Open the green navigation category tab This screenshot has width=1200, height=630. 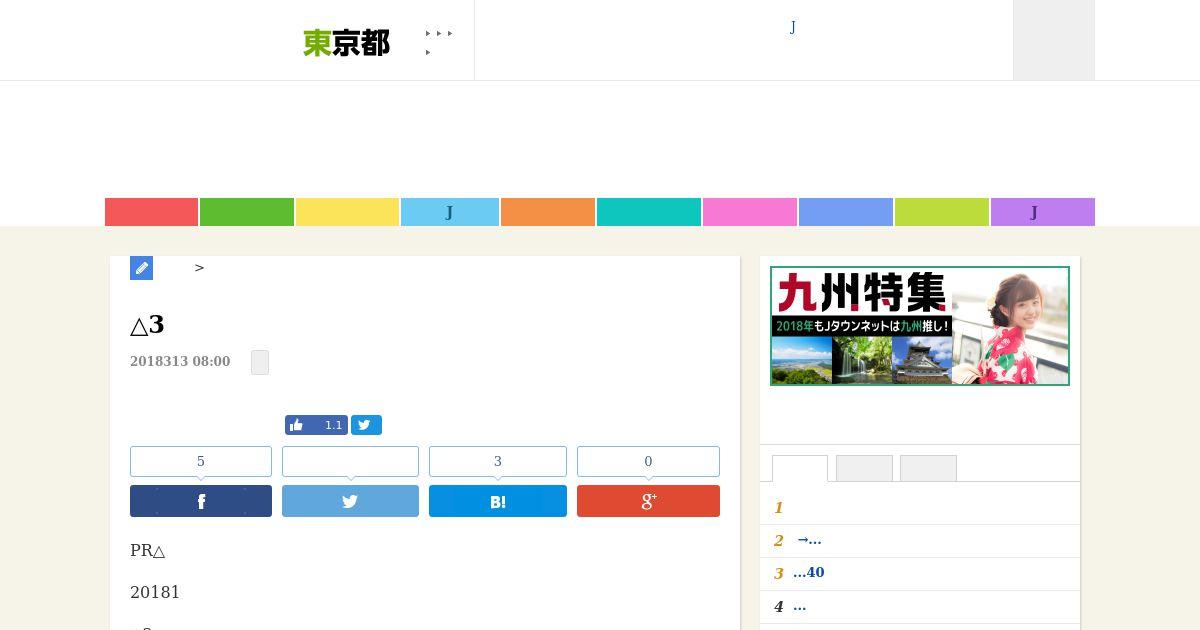tap(247, 212)
